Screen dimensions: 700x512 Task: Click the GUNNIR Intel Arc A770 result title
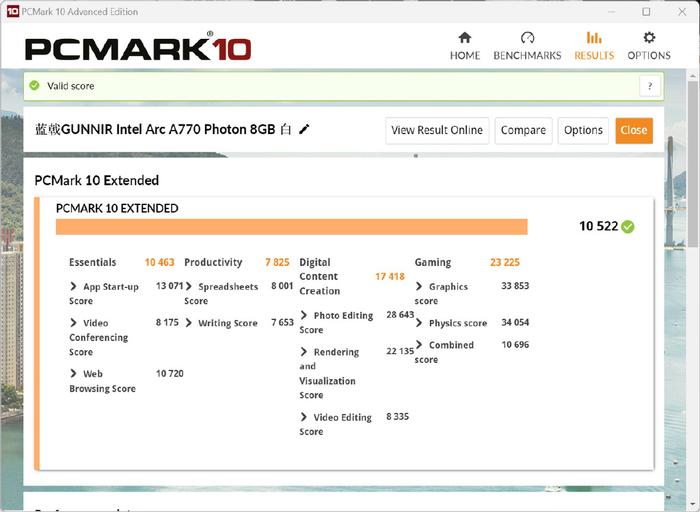point(163,129)
